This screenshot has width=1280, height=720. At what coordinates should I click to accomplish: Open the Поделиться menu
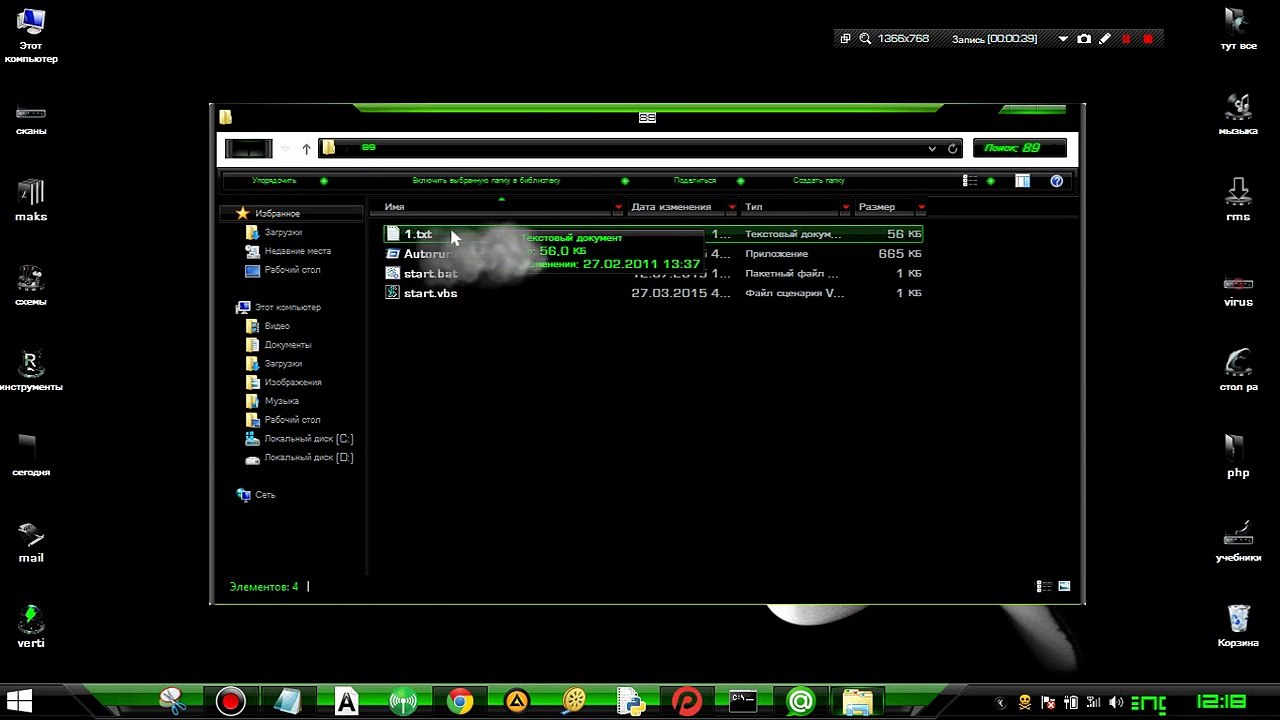[x=695, y=181]
